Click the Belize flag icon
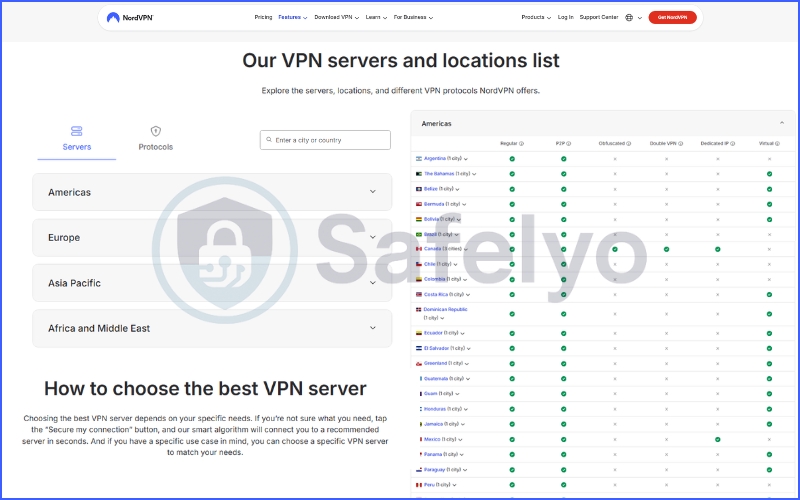 click(419, 189)
